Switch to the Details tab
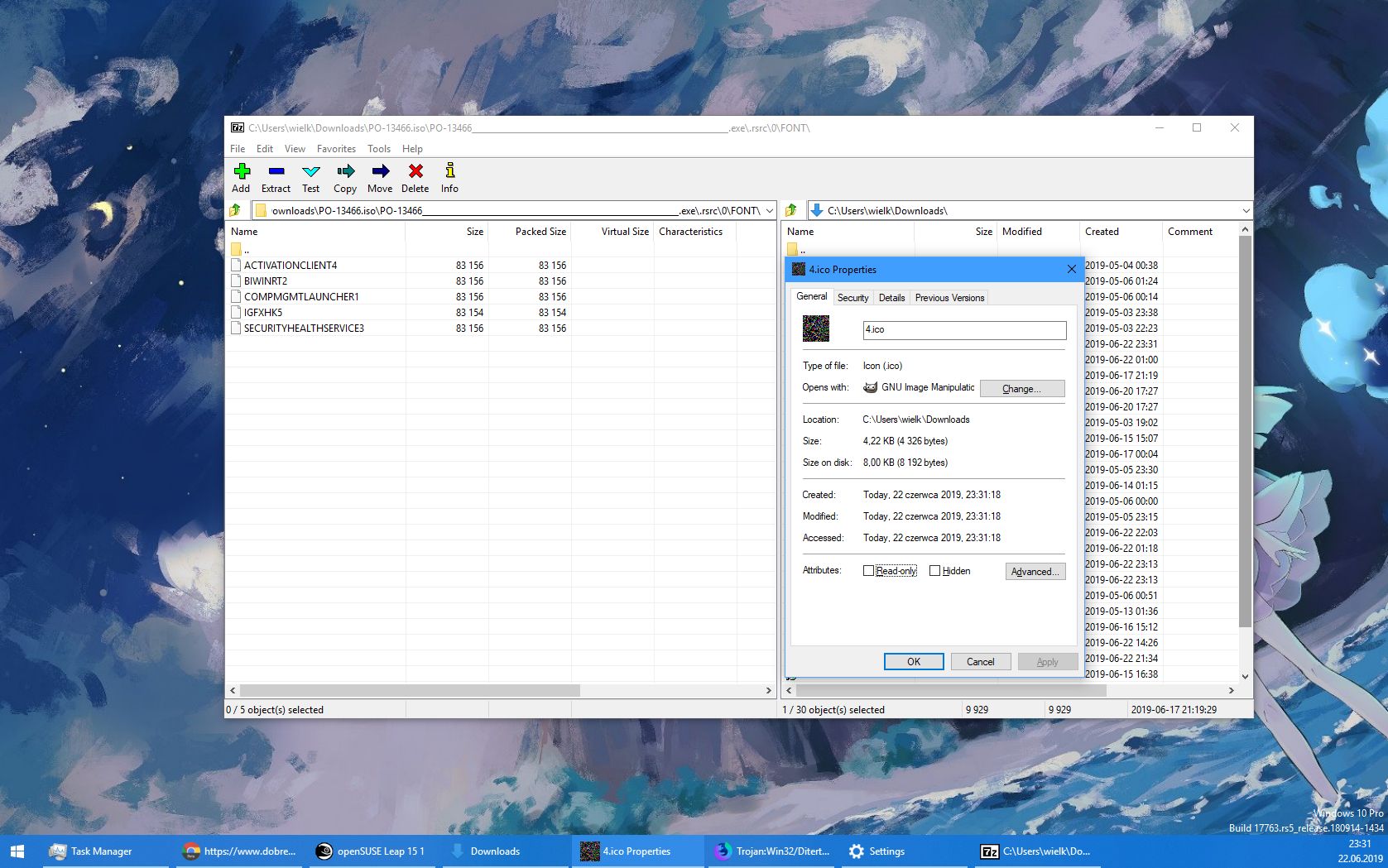 point(891,298)
